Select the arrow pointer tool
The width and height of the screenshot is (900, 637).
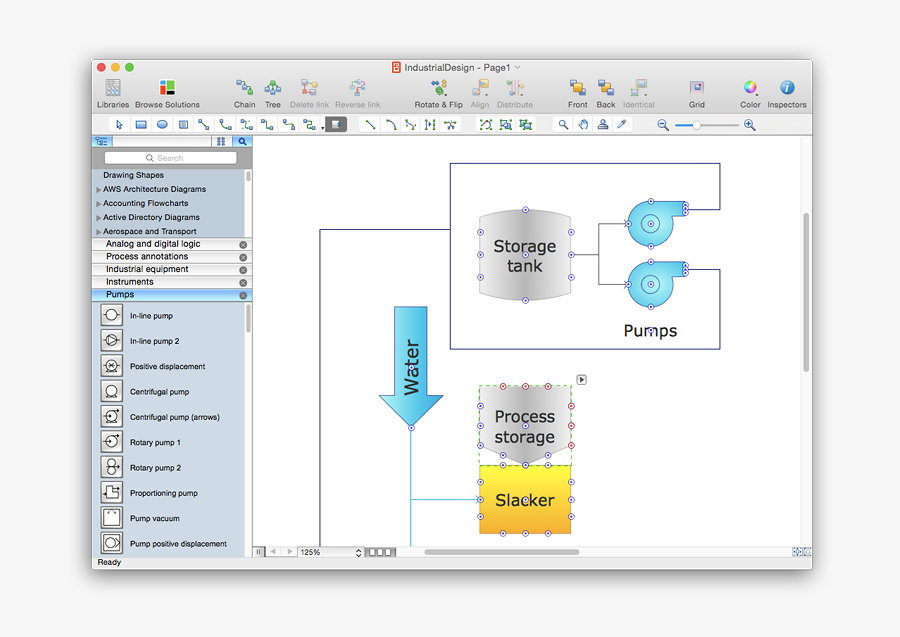pyautogui.click(x=119, y=124)
